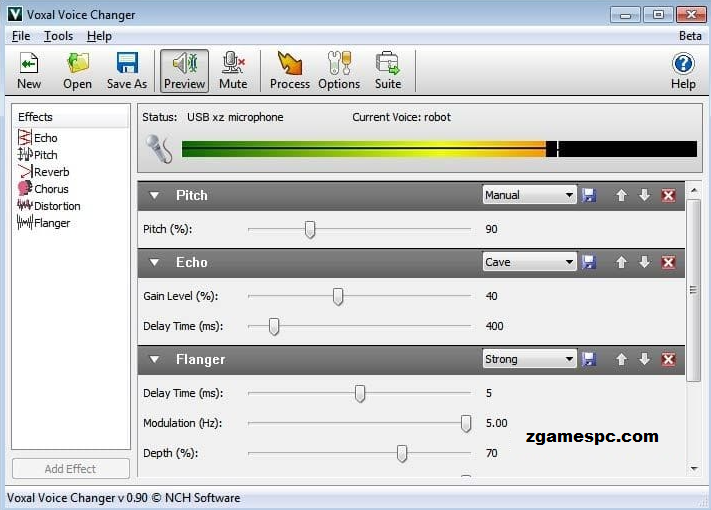Image resolution: width=711 pixels, height=510 pixels.
Task: Click the Flanger Delay Time slider handle
Action: coord(360,393)
